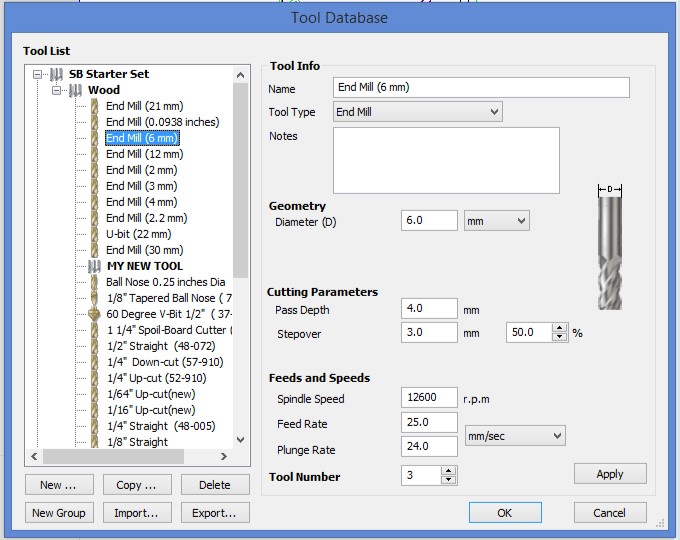Screen dimensions: 680x540
Task: Click the 1/4" Up-cut (52-910) bit icon
Action: (x=95, y=378)
